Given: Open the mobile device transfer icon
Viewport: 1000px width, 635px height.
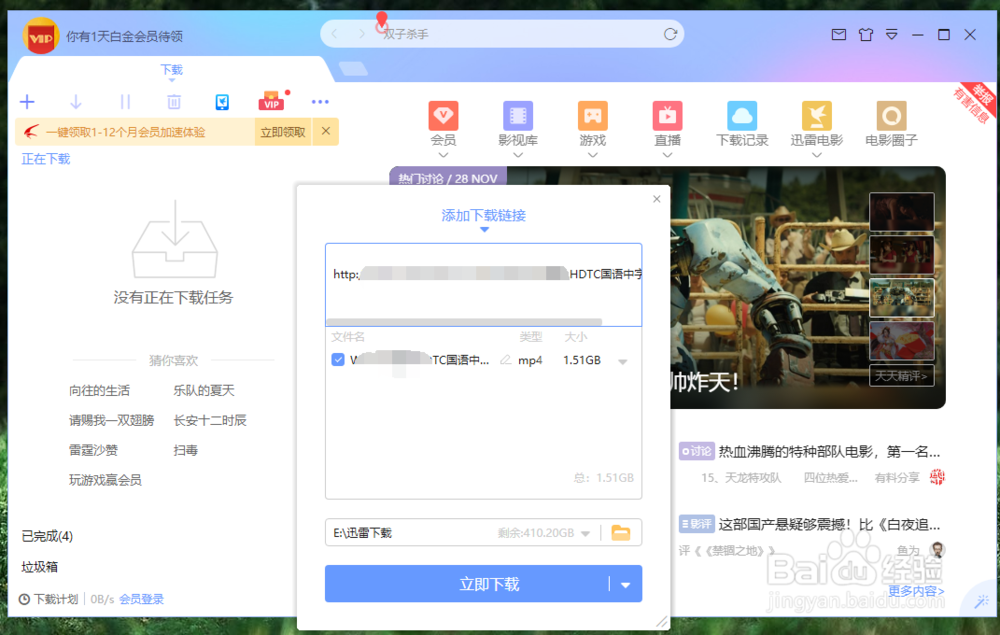Looking at the screenshot, I should (x=222, y=101).
